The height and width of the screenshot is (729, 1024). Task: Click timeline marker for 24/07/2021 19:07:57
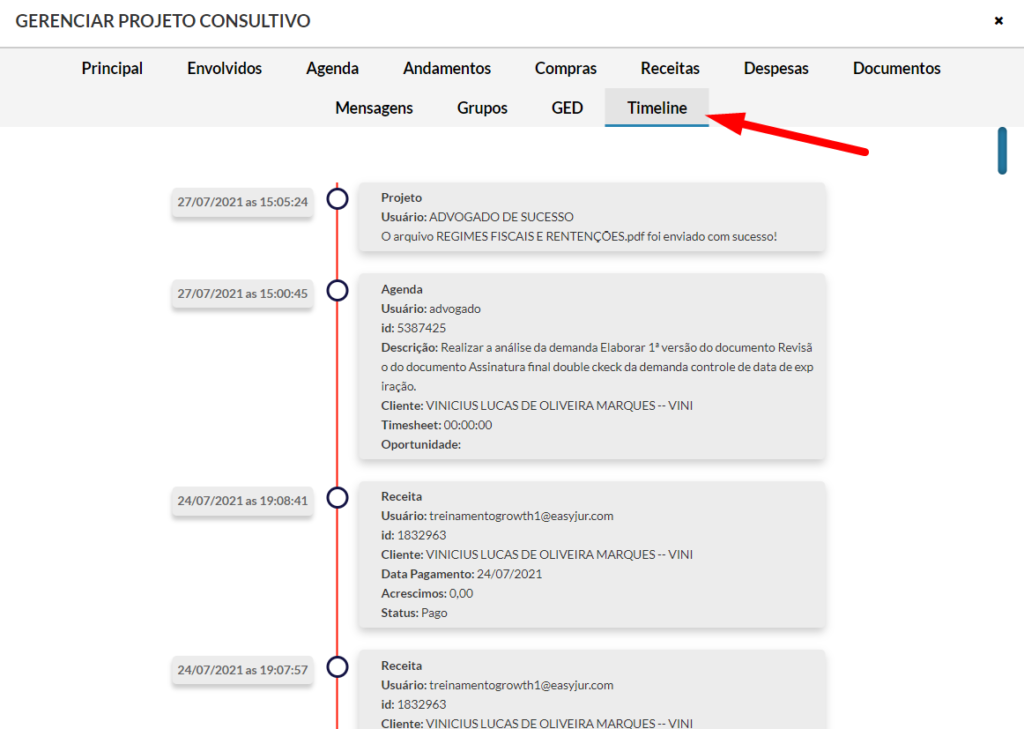click(337, 666)
